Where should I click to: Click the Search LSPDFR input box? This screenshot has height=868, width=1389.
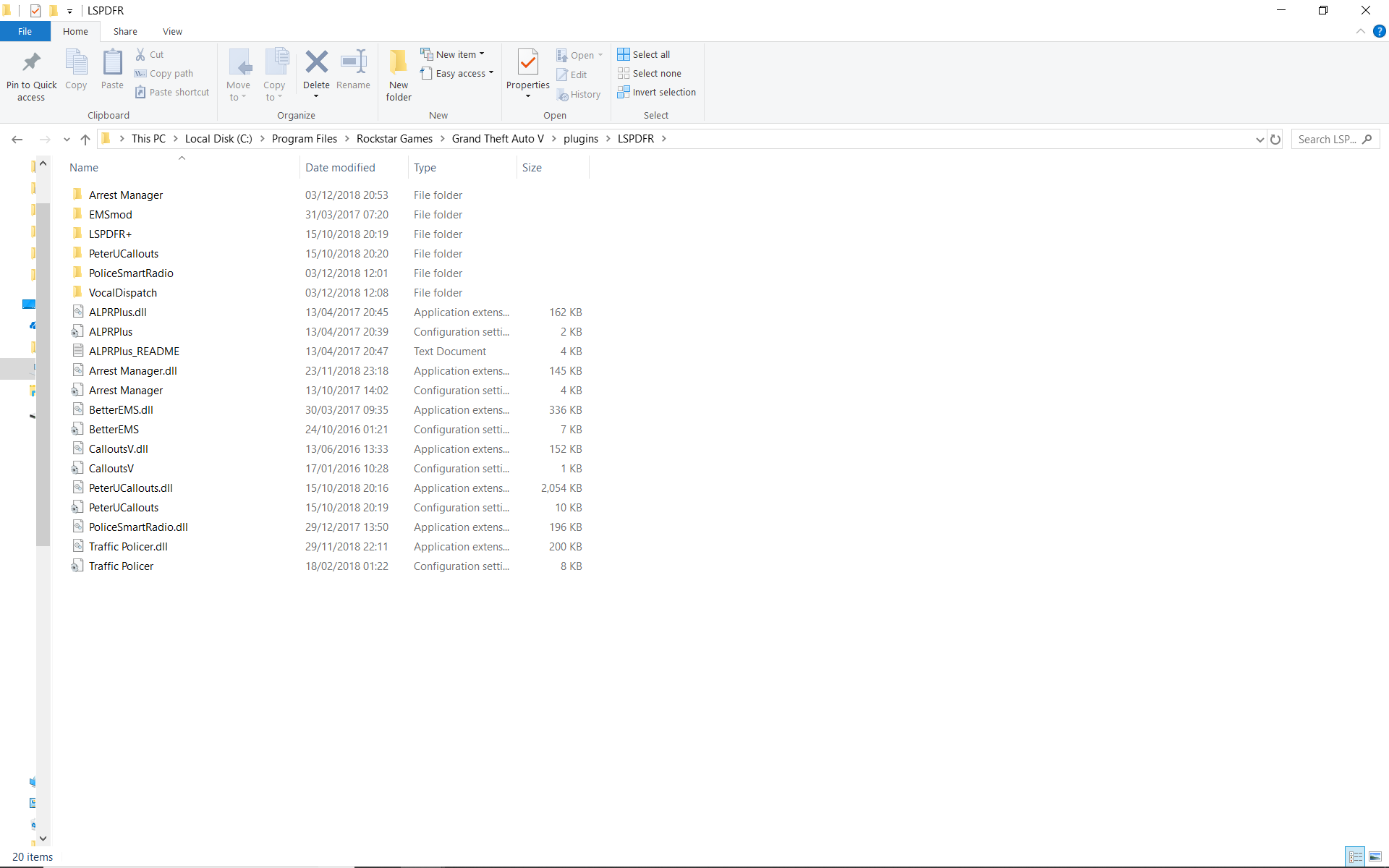[1328, 139]
